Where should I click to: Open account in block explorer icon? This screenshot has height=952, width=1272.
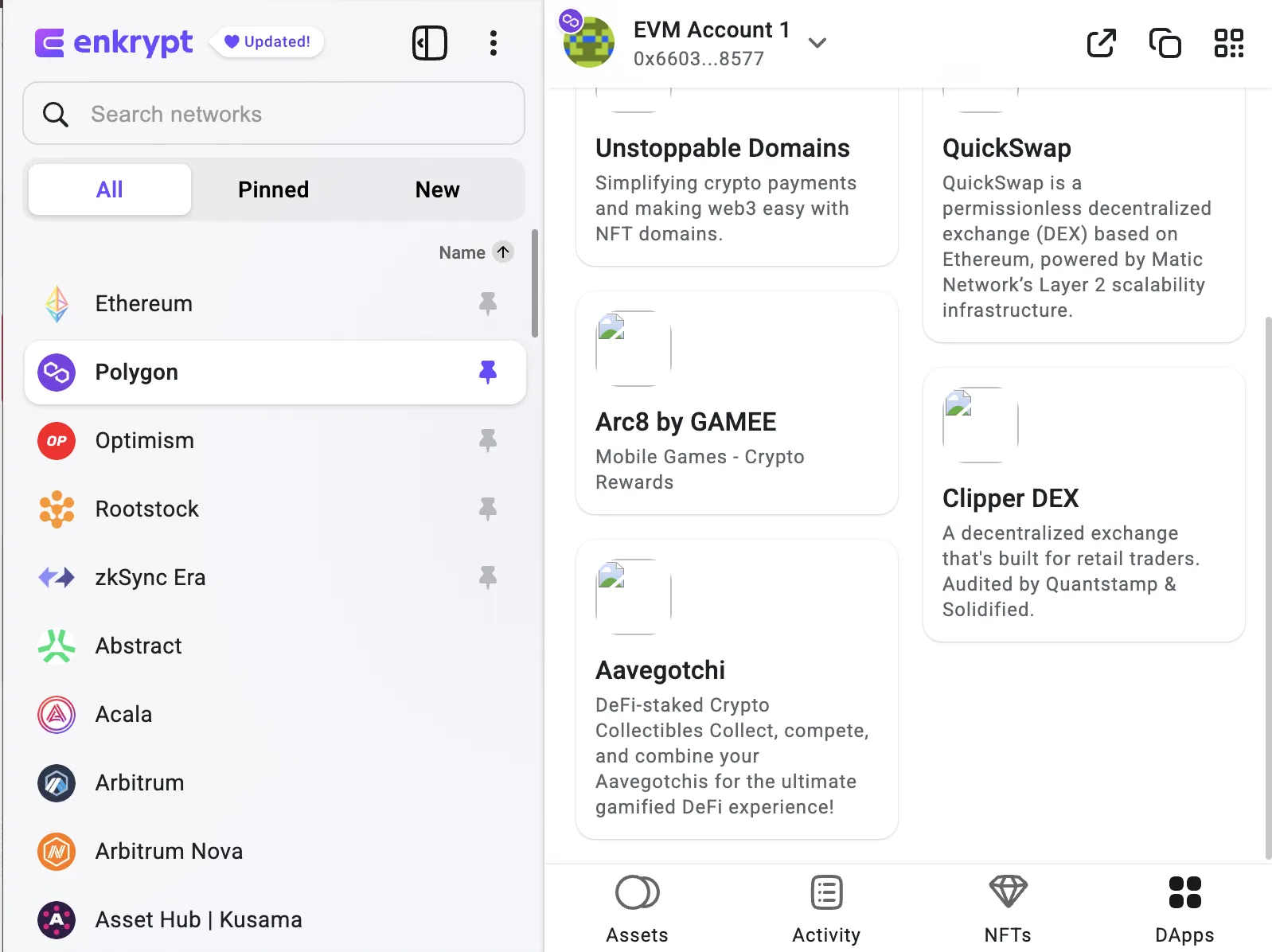(x=1102, y=43)
